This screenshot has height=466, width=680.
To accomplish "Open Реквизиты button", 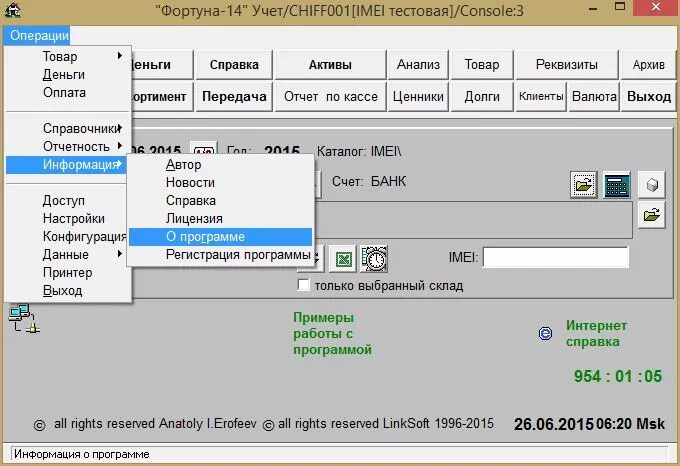I will click(567, 65).
